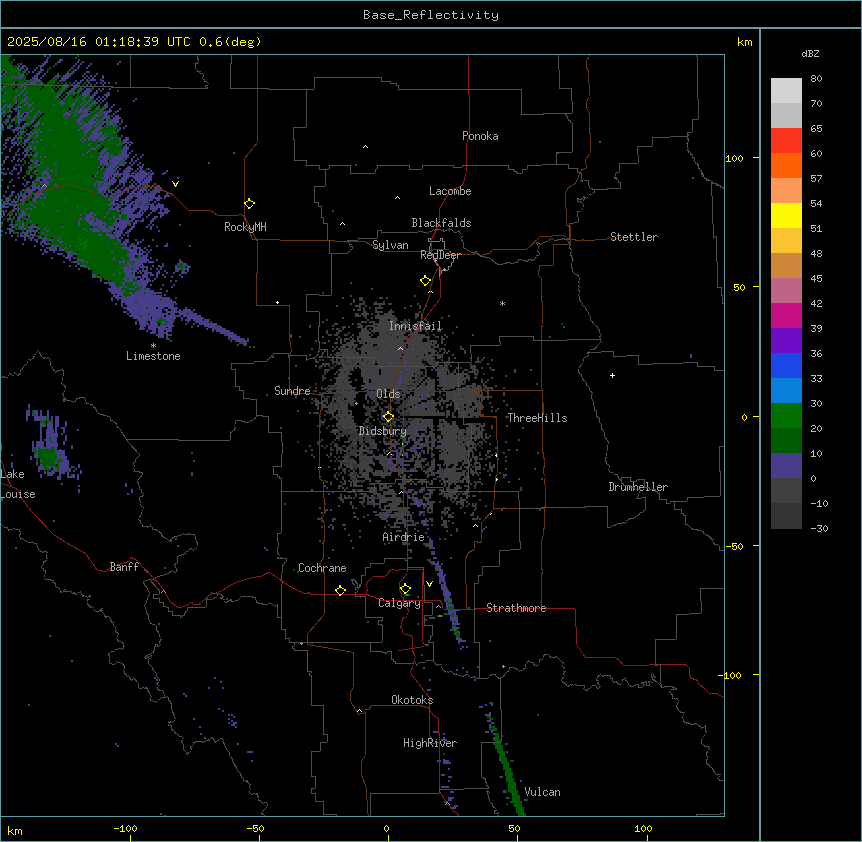Pick the bright green 20–30 dBZ legend swatch
This screenshot has width=862, height=842.
pos(786,416)
